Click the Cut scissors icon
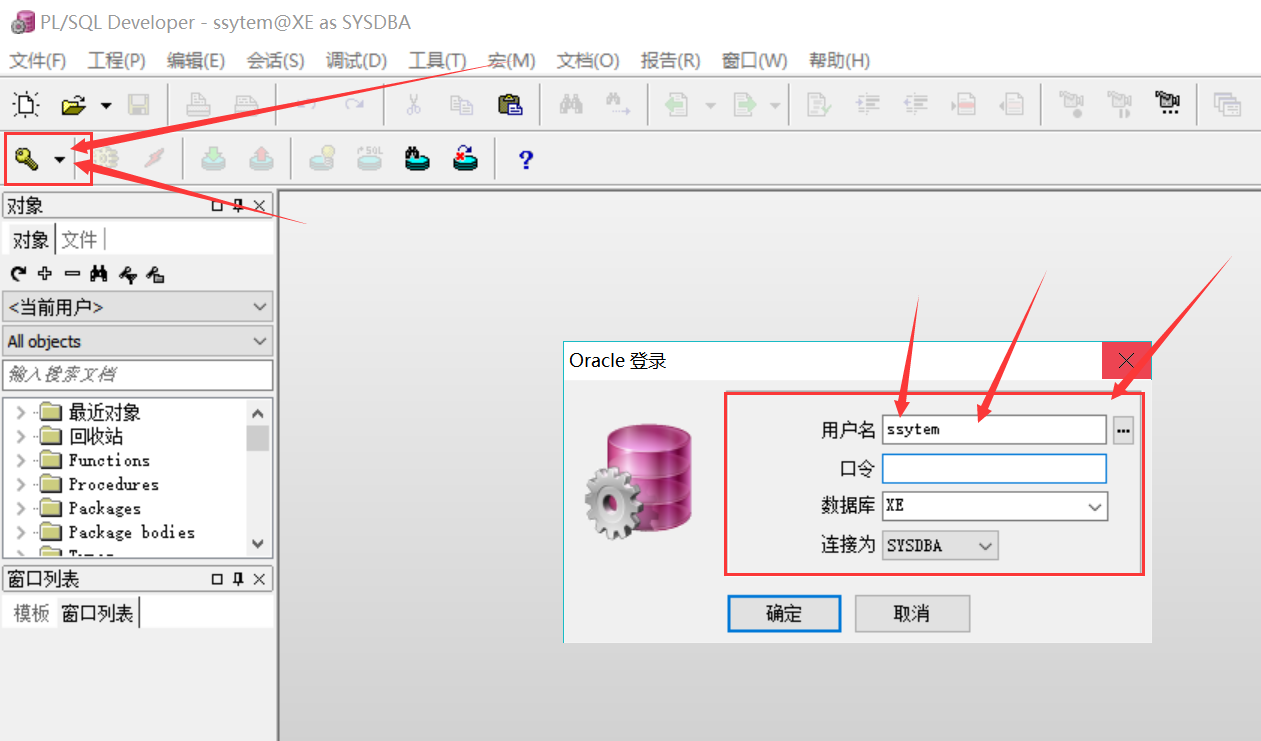 pyautogui.click(x=414, y=104)
